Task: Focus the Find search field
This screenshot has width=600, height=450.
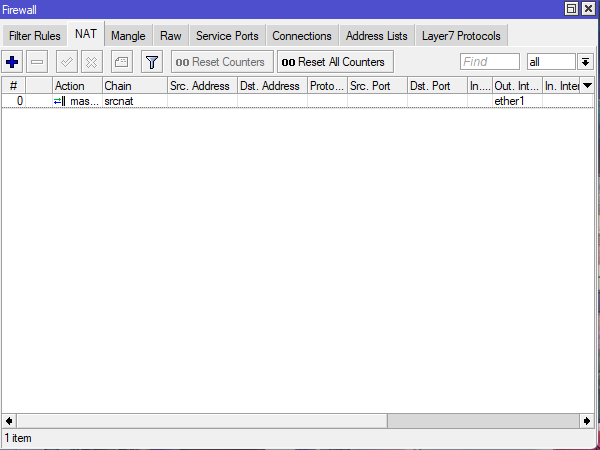Action: pos(490,62)
